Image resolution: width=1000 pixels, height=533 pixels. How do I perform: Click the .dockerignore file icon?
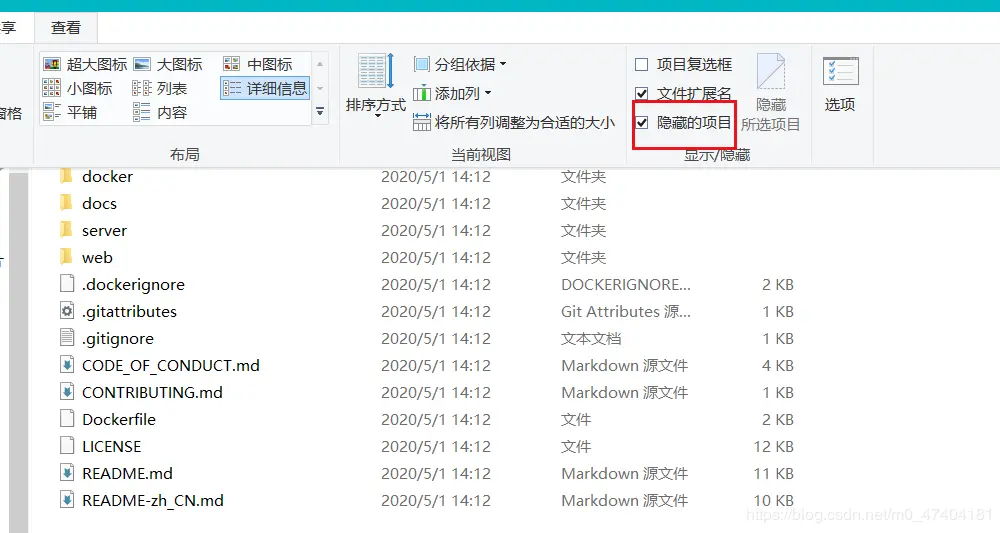(66, 284)
